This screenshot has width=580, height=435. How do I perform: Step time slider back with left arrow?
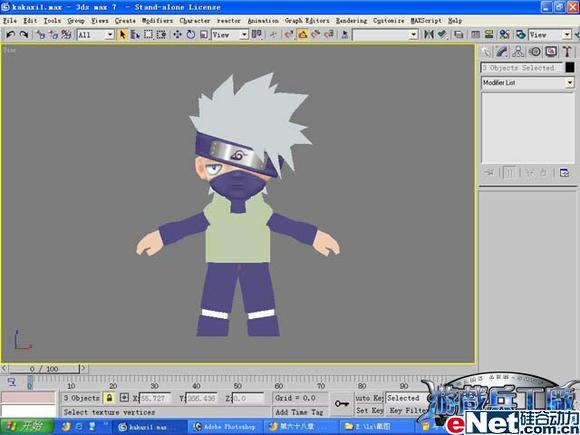coord(4,368)
